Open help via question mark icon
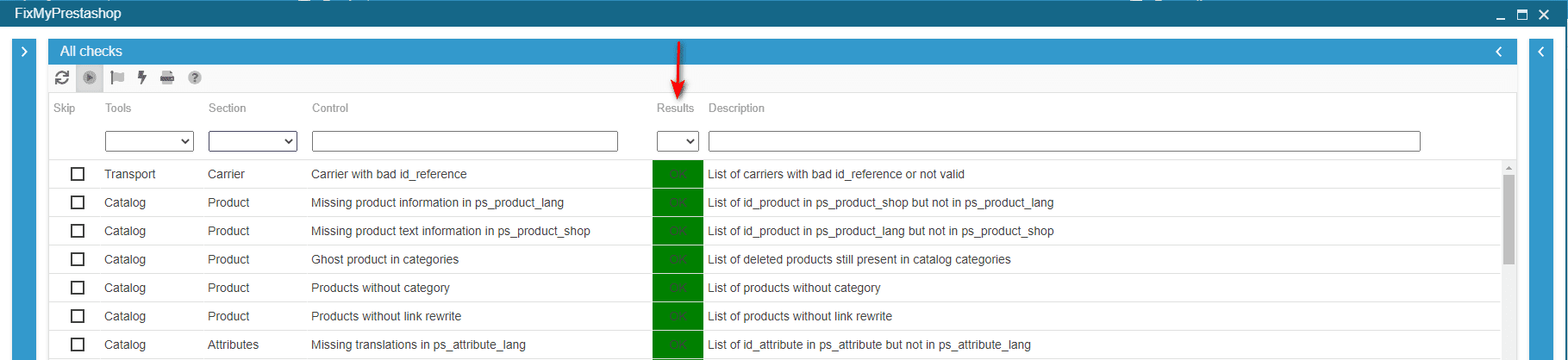The height and width of the screenshot is (360, 1568). click(x=195, y=78)
